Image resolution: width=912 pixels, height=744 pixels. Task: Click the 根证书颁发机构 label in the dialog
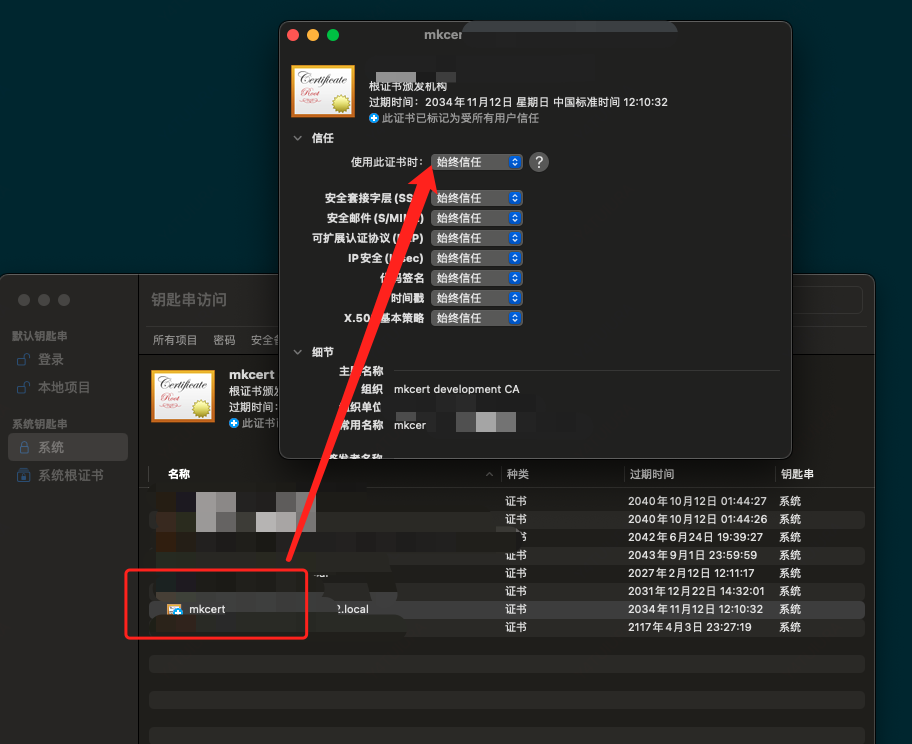point(408,87)
